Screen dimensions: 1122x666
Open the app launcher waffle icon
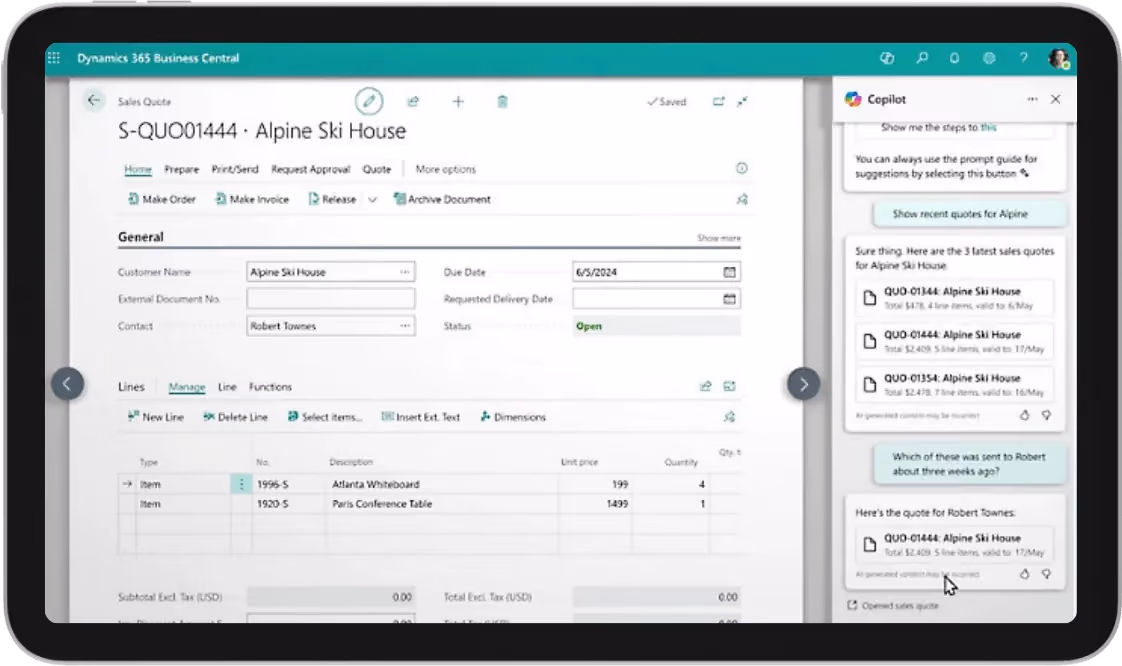pos(54,58)
